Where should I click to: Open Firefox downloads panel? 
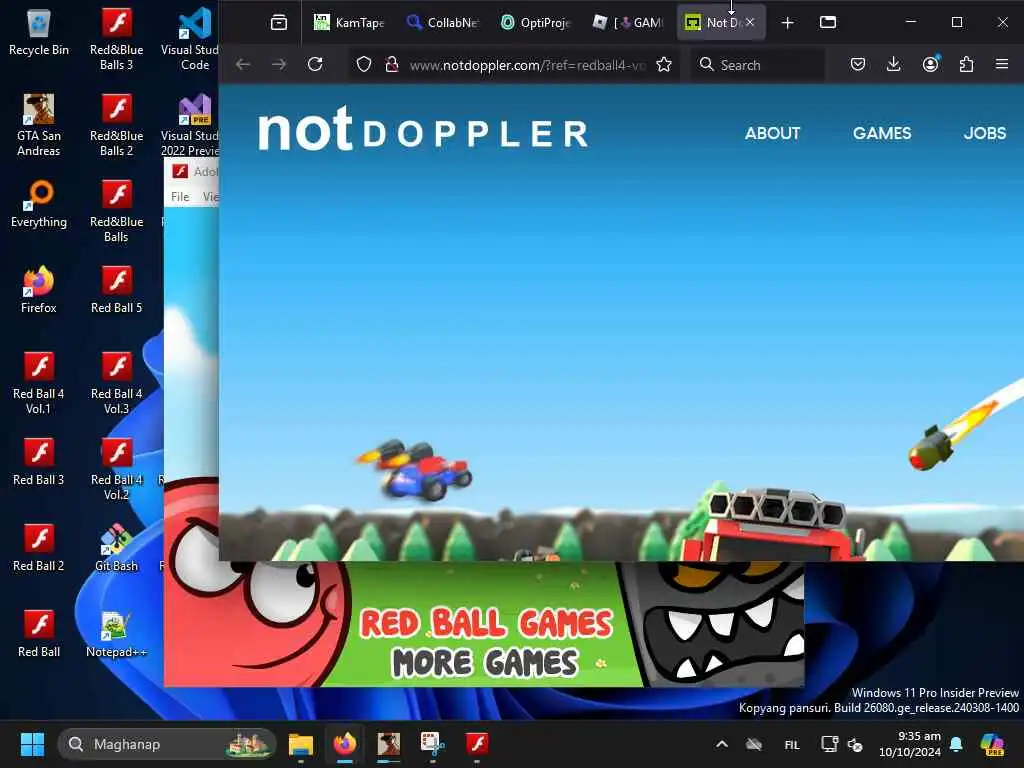(x=894, y=64)
